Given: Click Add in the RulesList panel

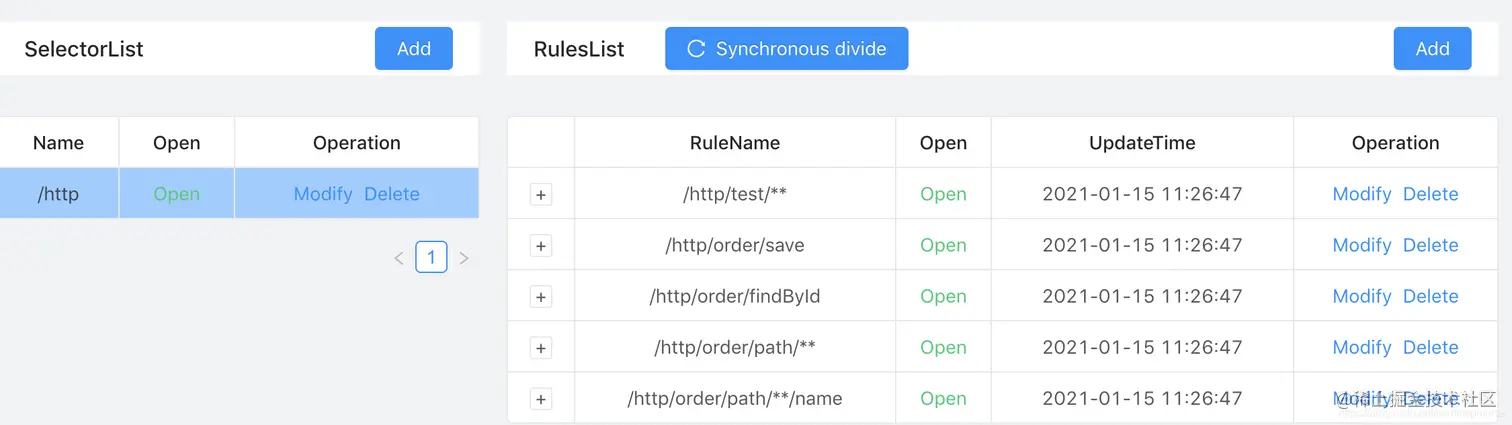Looking at the screenshot, I should tap(1432, 49).
